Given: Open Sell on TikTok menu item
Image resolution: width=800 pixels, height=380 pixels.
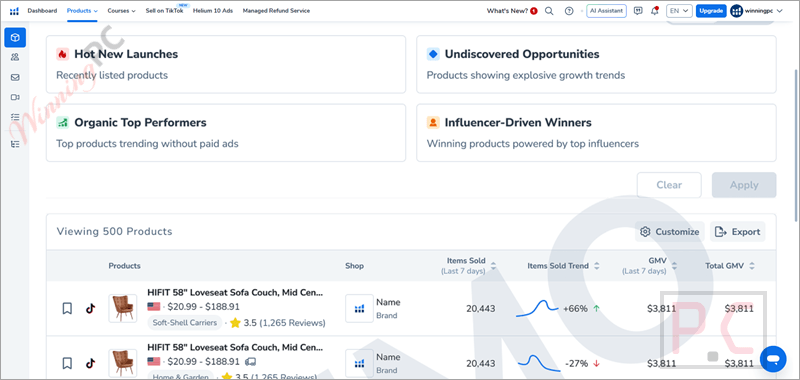Looking at the screenshot, I should point(164,11).
